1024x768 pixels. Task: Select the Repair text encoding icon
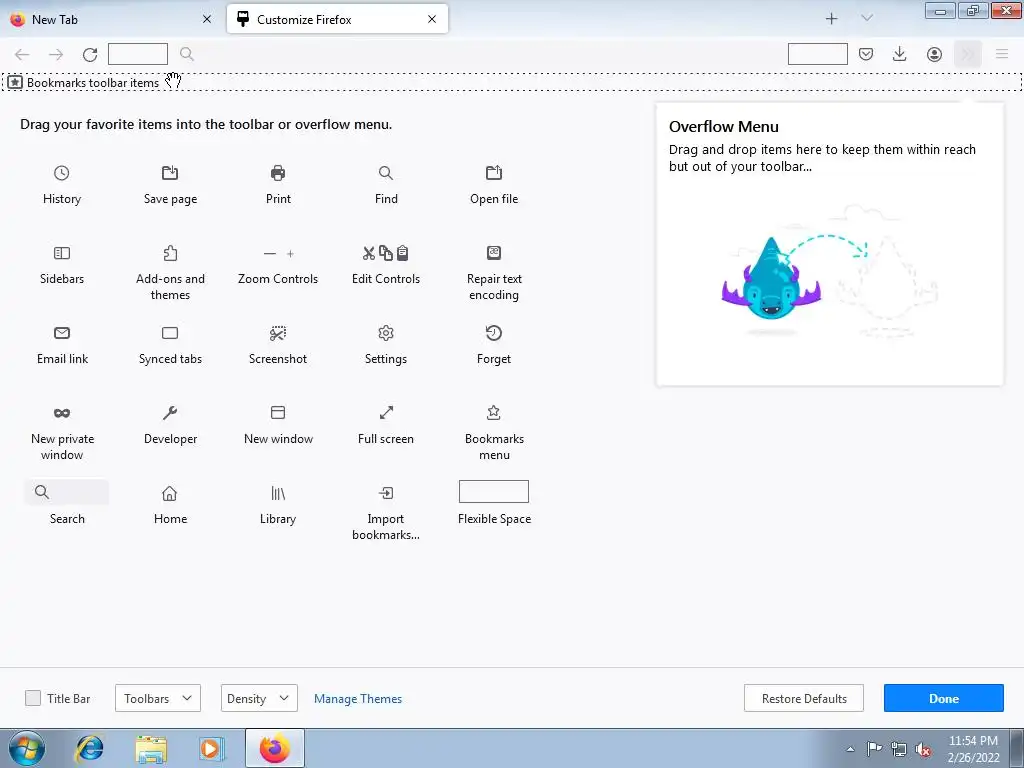494,253
